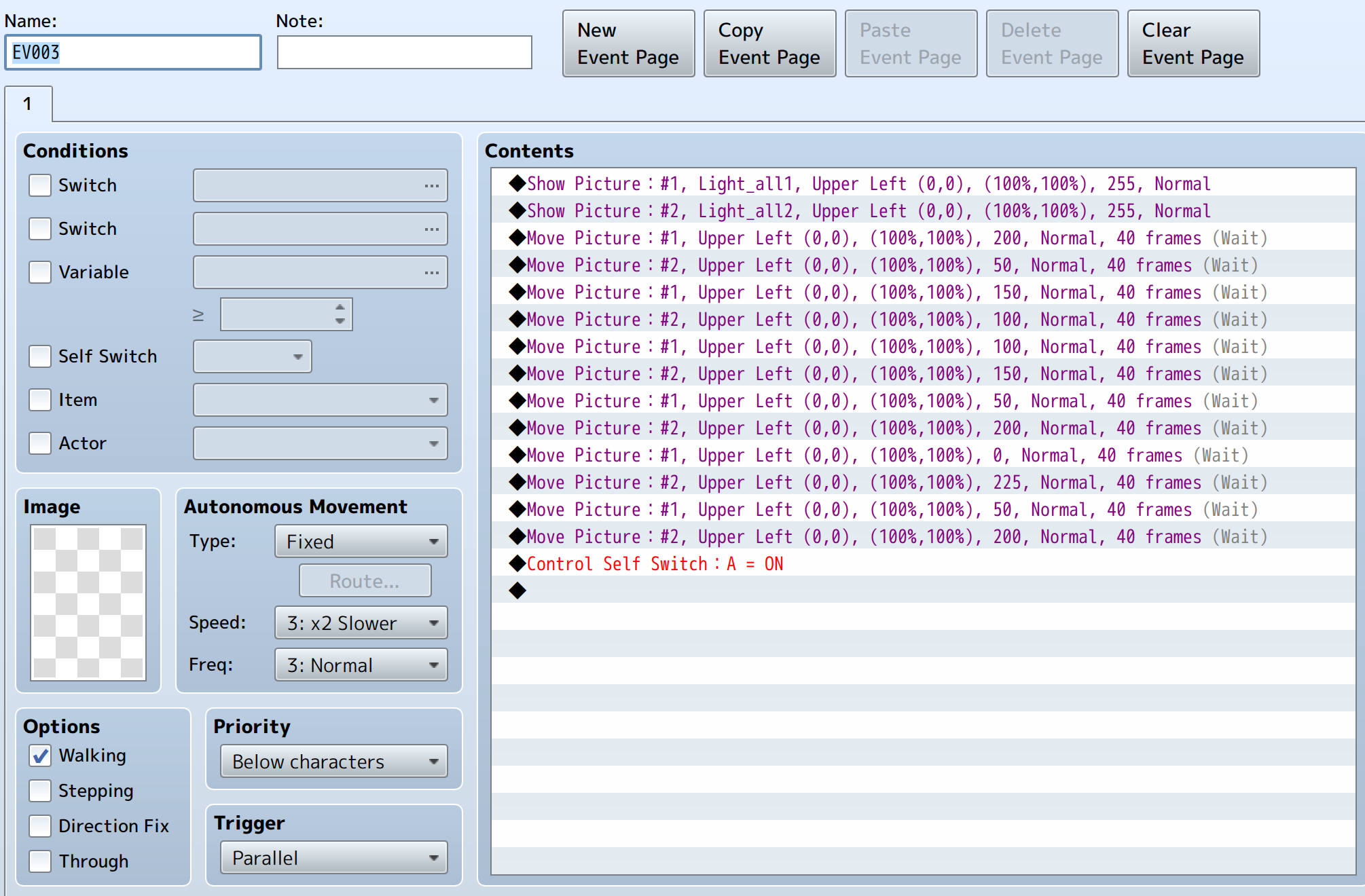Open the Priority dropdown Below characters
The width and height of the screenshot is (1365, 896).
[334, 762]
